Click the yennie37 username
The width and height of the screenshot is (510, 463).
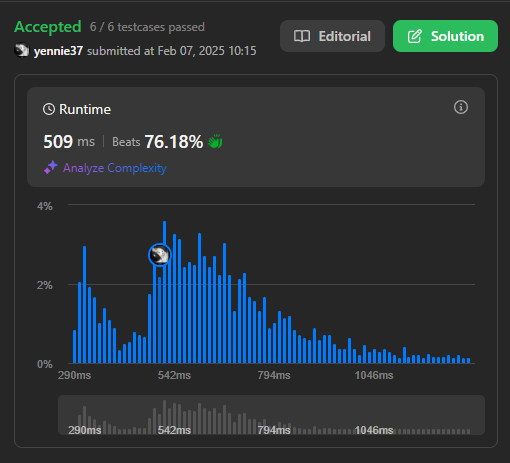(58, 51)
